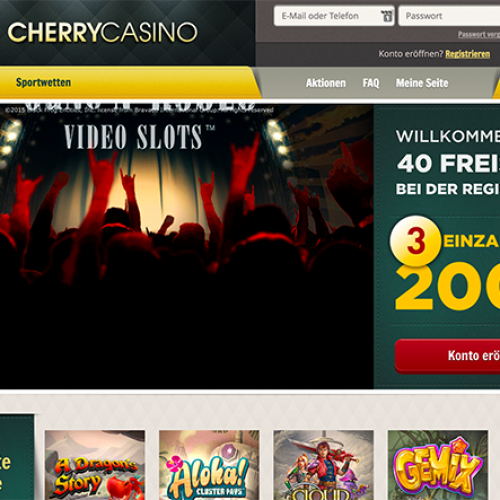Launch the Cloud Quest game tile
The height and width of the screenshot is (500, 500).
pos(323,465)
